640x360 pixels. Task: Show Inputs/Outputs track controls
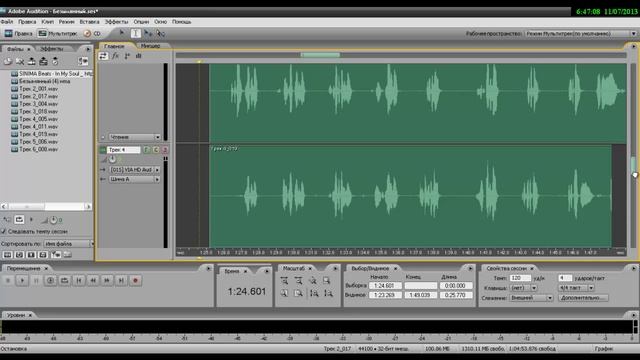point(103,56)
